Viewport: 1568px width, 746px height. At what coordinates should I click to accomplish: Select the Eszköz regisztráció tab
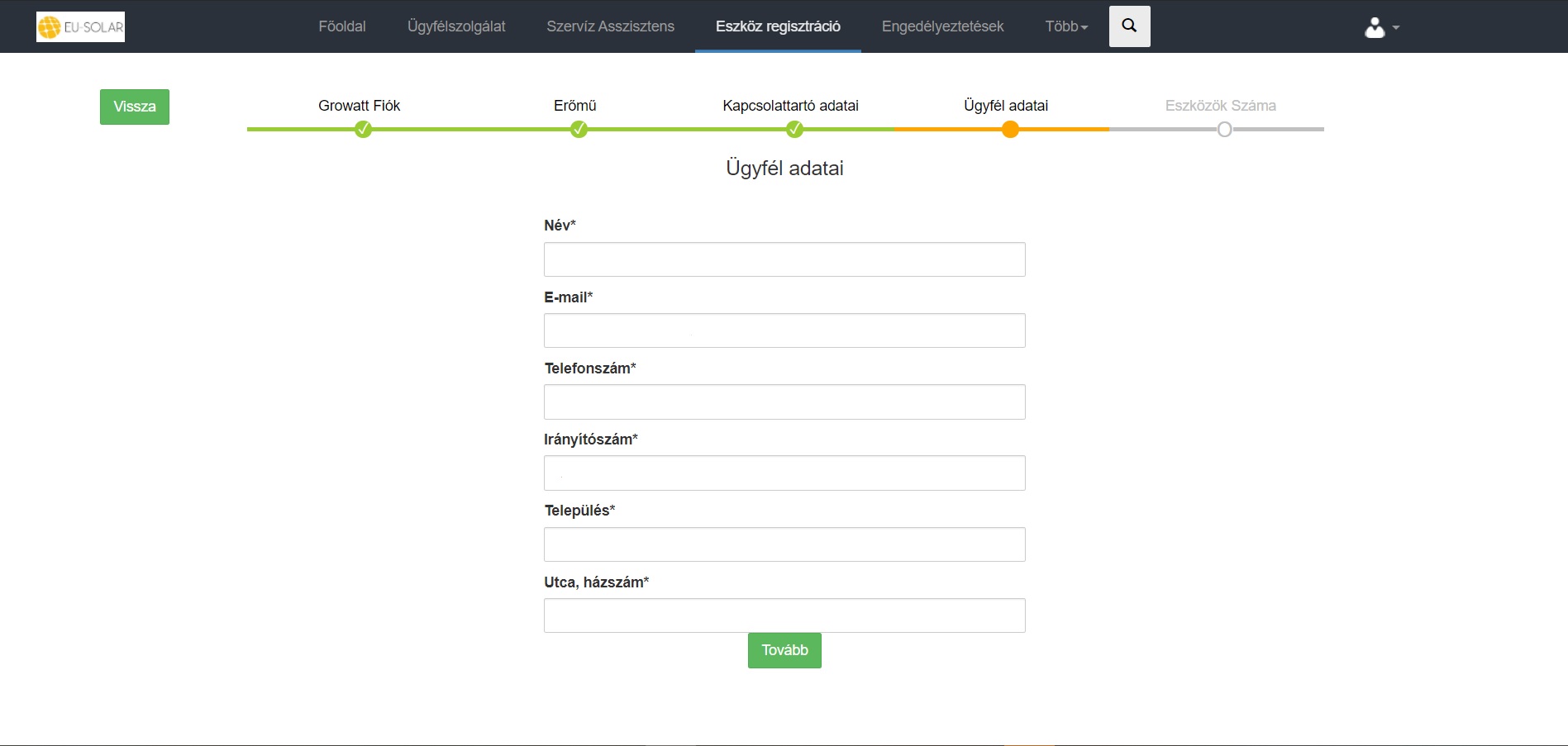click(778, 26)
